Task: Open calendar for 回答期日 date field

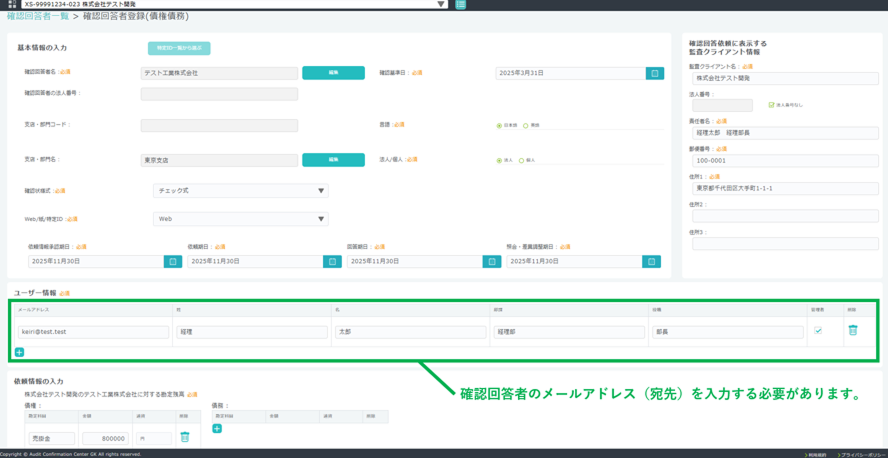Action: pyautogui.click(x=491, y=261)
